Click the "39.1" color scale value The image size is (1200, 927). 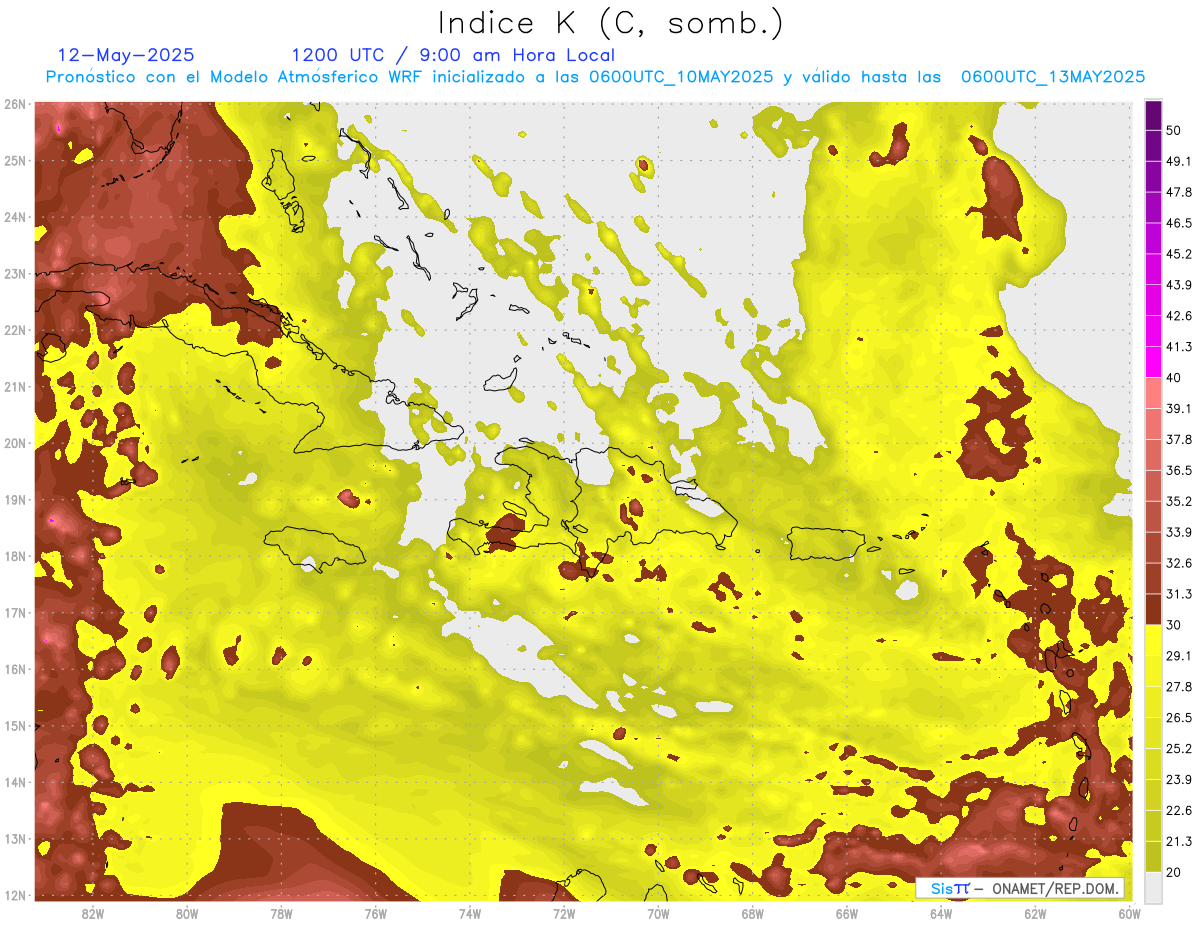1178,408
